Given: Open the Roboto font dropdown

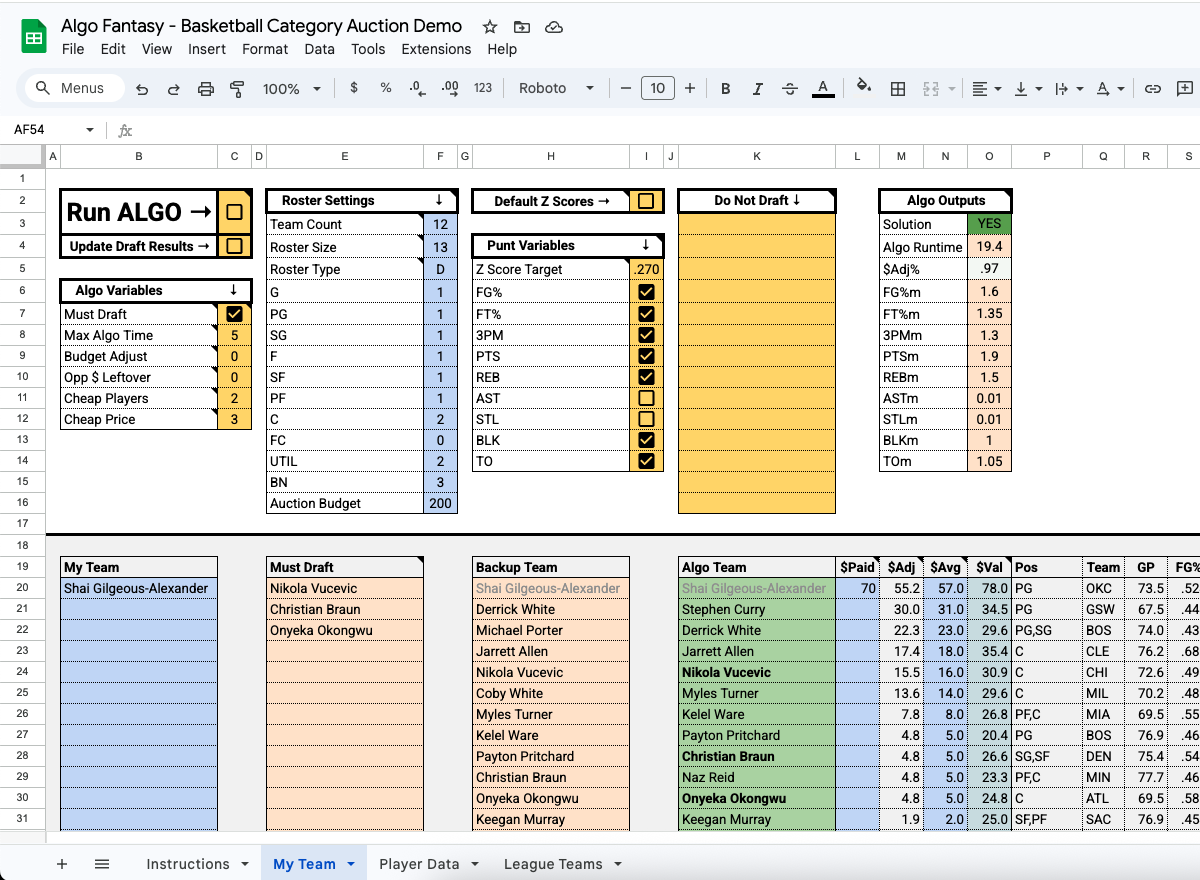Looking at the screenshot, I should click(x=556, y=89).
